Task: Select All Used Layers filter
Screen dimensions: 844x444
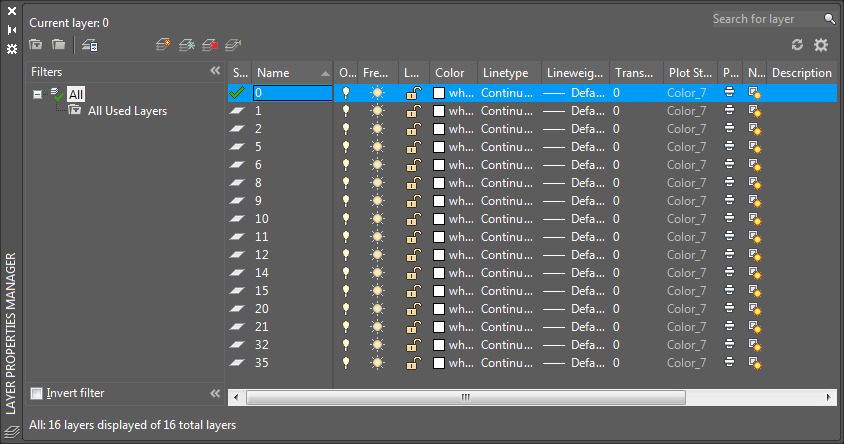Action: click(127, 111)
